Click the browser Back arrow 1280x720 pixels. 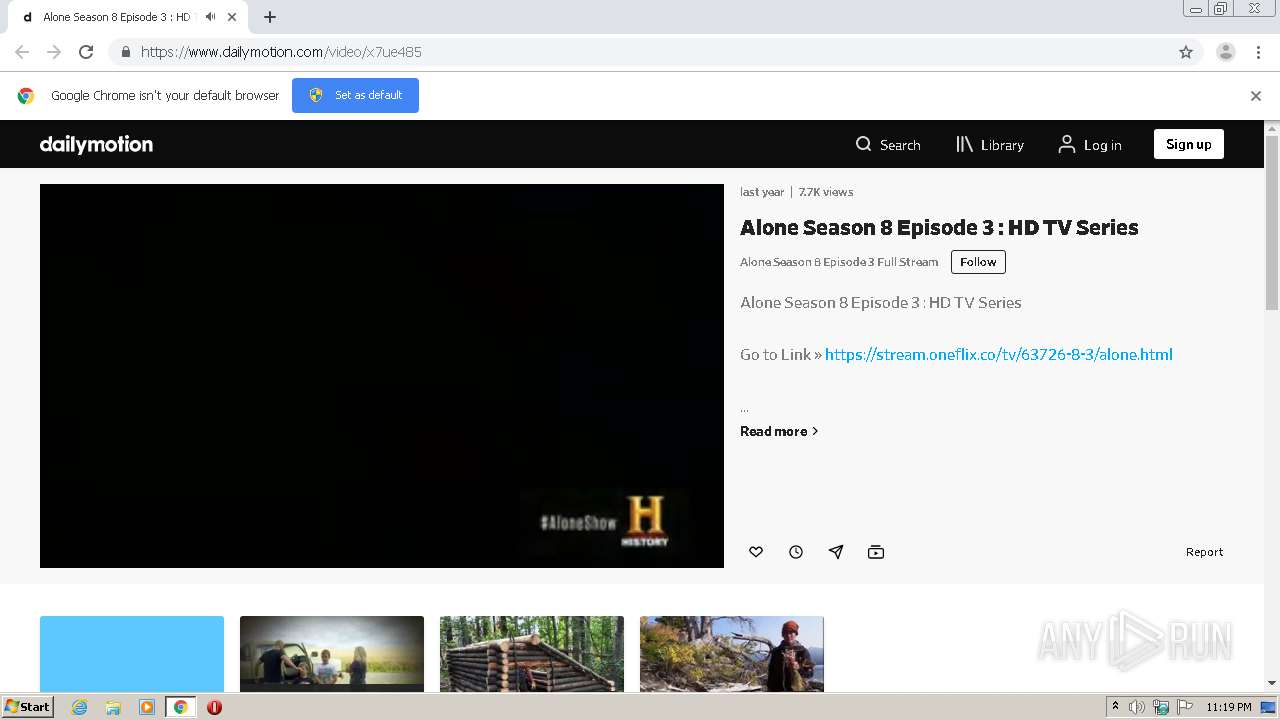pyautogui.click(x=22, y=52)
